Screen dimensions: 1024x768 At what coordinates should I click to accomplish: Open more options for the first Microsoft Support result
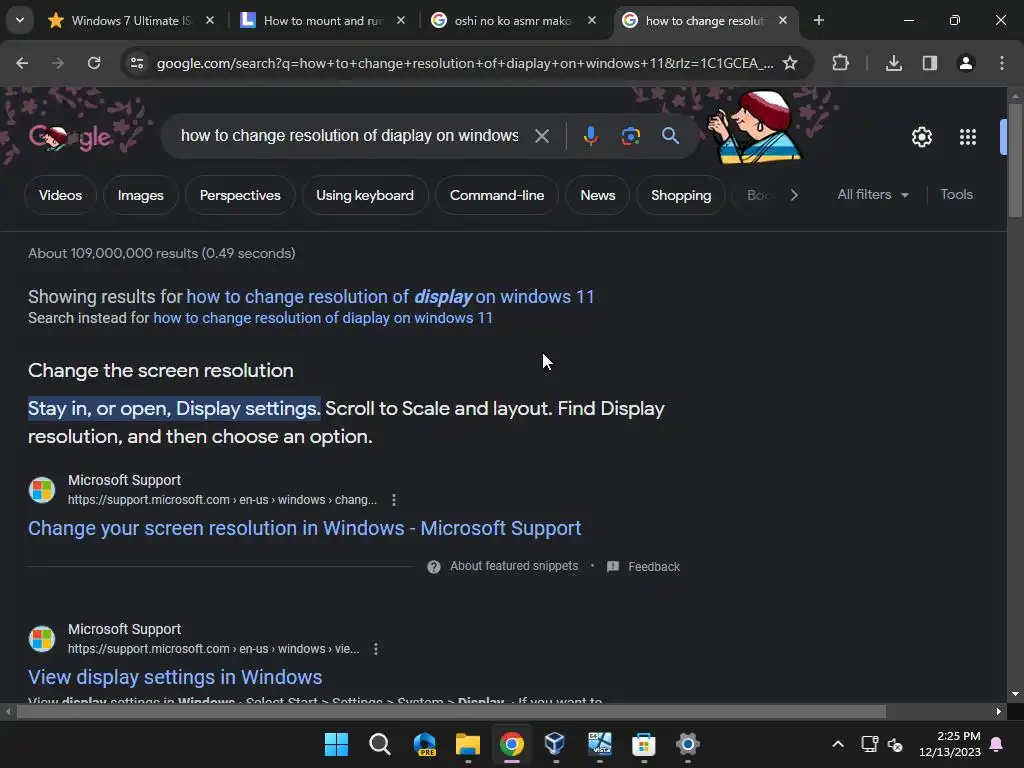point(394,500)
